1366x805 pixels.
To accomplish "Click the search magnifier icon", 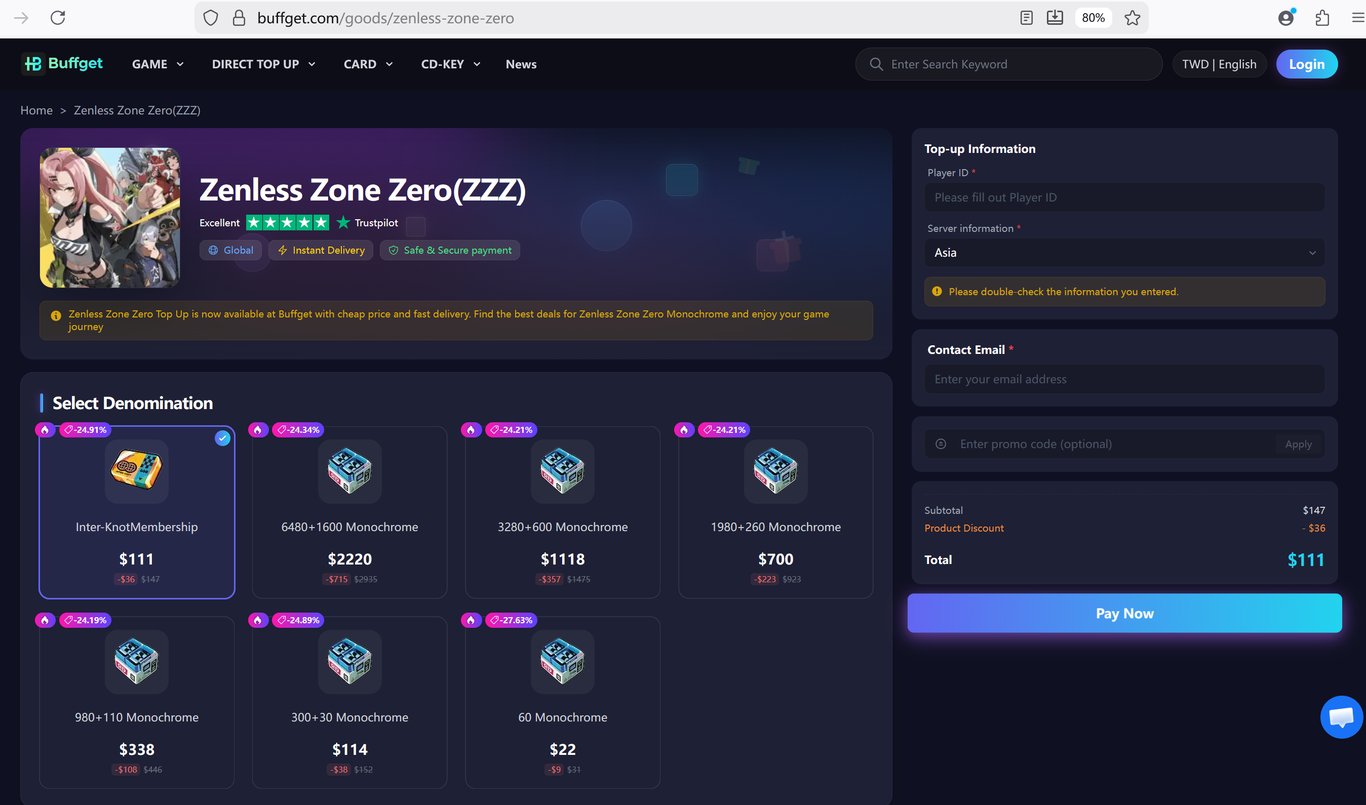I will (x=876, y=64).
